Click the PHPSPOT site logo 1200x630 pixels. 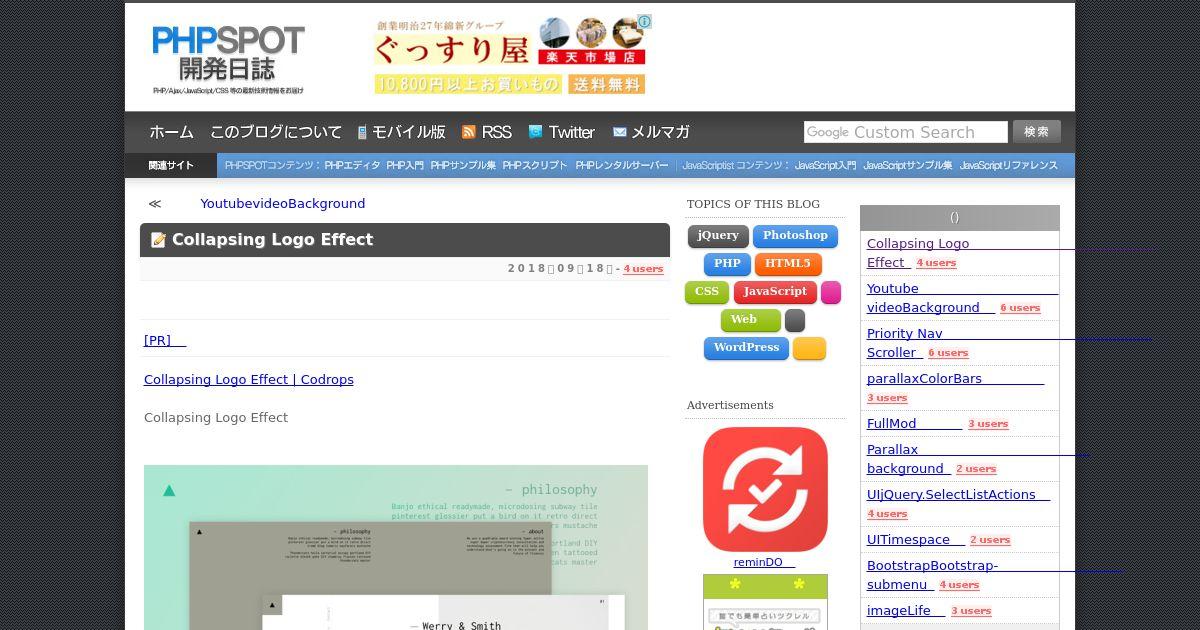click(228, 60)
